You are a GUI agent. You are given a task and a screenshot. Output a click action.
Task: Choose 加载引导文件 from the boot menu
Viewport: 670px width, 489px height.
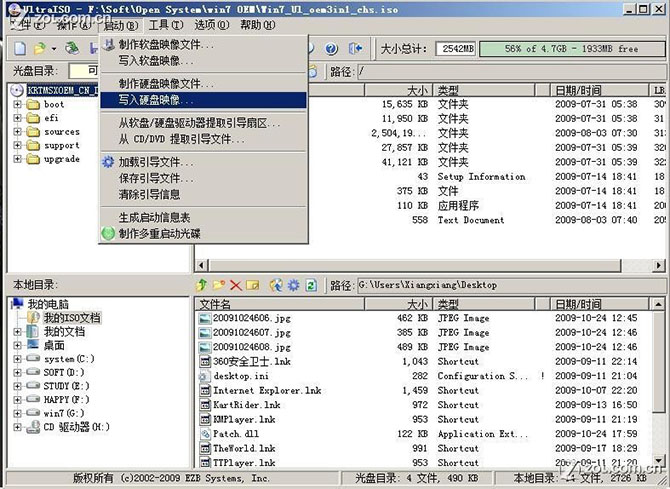pos(155,162)
